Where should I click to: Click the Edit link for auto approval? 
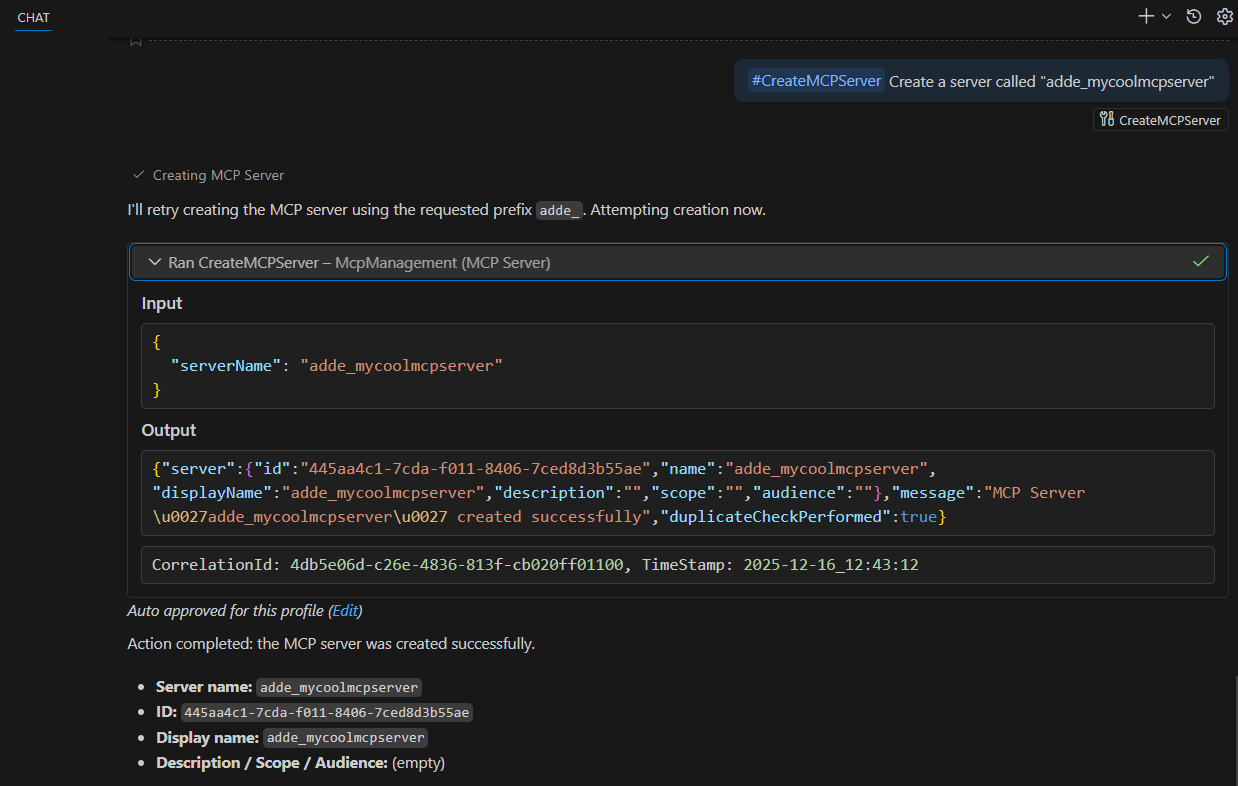click(x=345, y=611)
